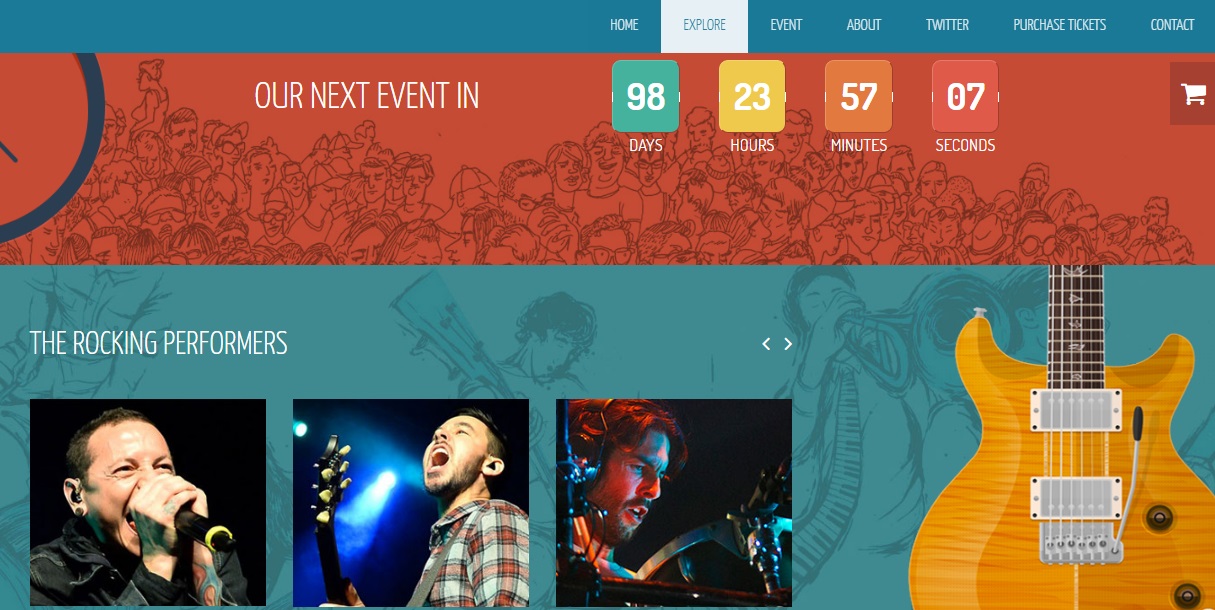Click the orange 57 minutes tile
1215x610 pixels.
click(858, 96)
